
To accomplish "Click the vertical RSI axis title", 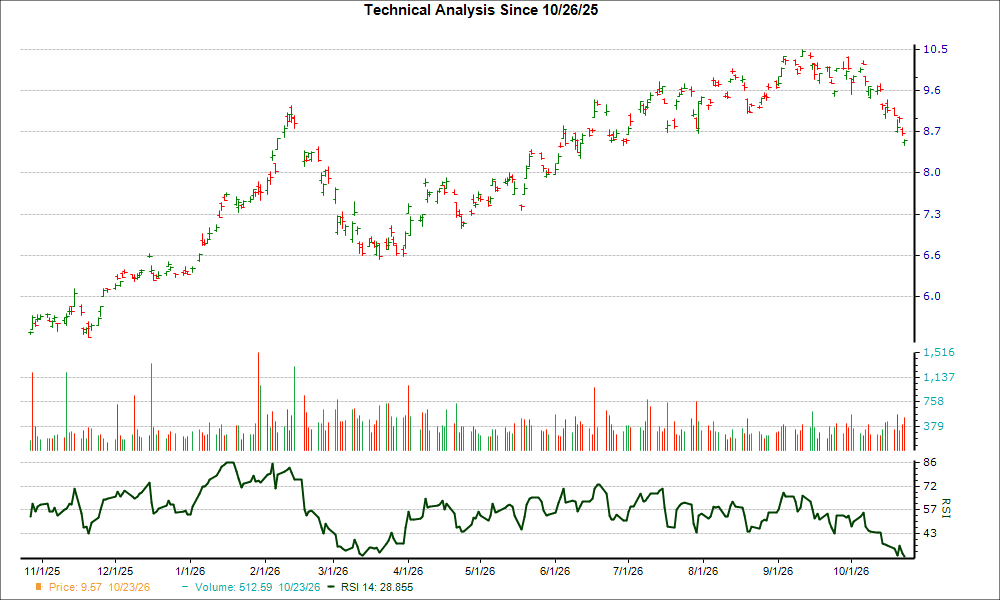I will click(x=946, y=508).
